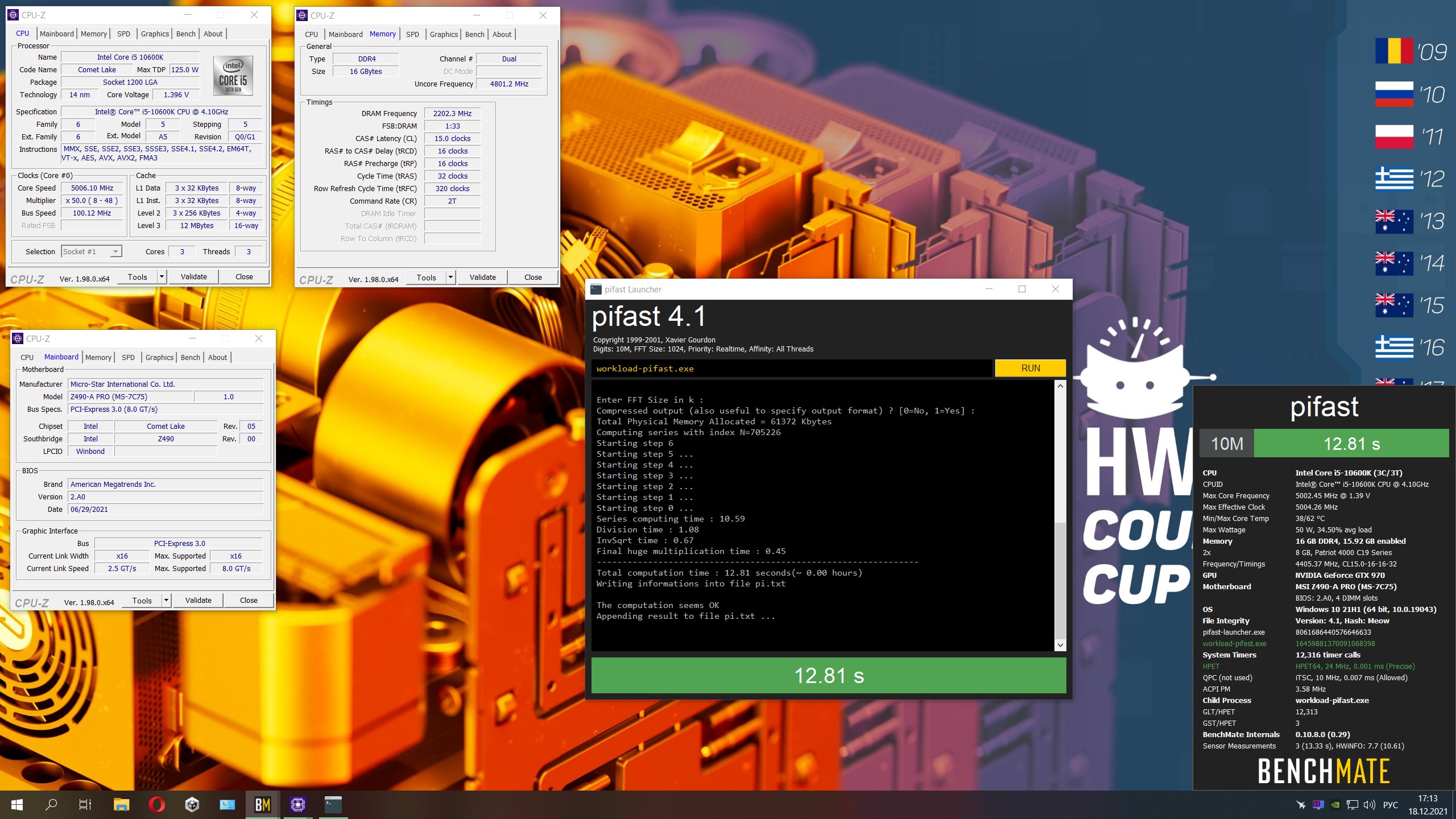
Task: Open the About tab in the Mainboard window
Action: point(218,357)
